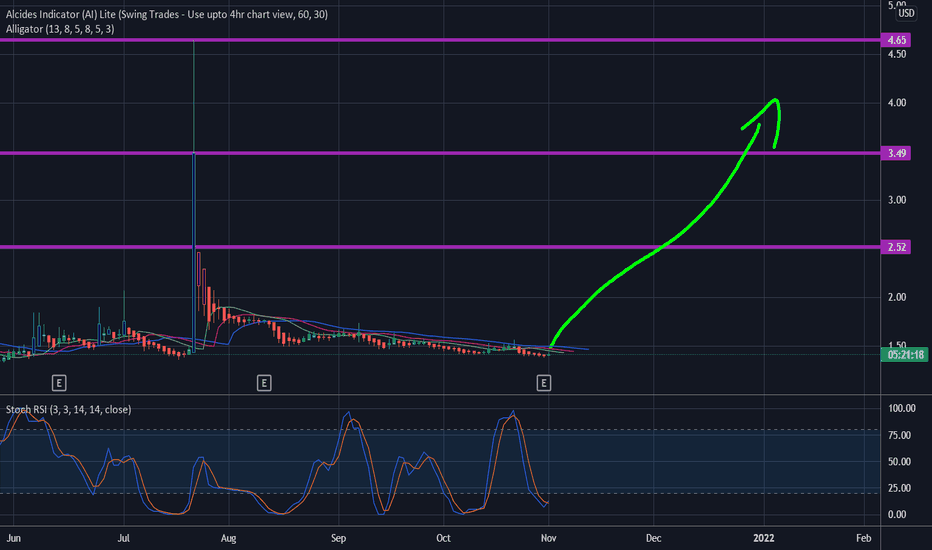Click the 4.50 price axis value
Viewport: 932px width, 550px height.
click(897, 54)
